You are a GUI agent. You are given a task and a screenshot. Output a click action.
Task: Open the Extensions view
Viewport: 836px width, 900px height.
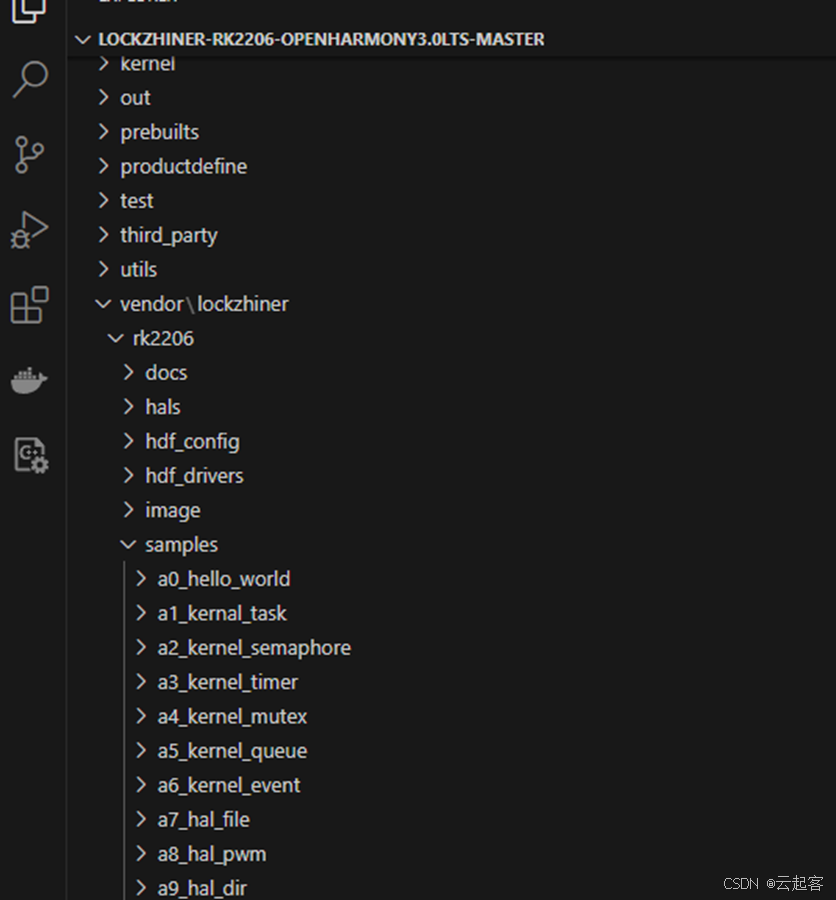coord(30,305)
